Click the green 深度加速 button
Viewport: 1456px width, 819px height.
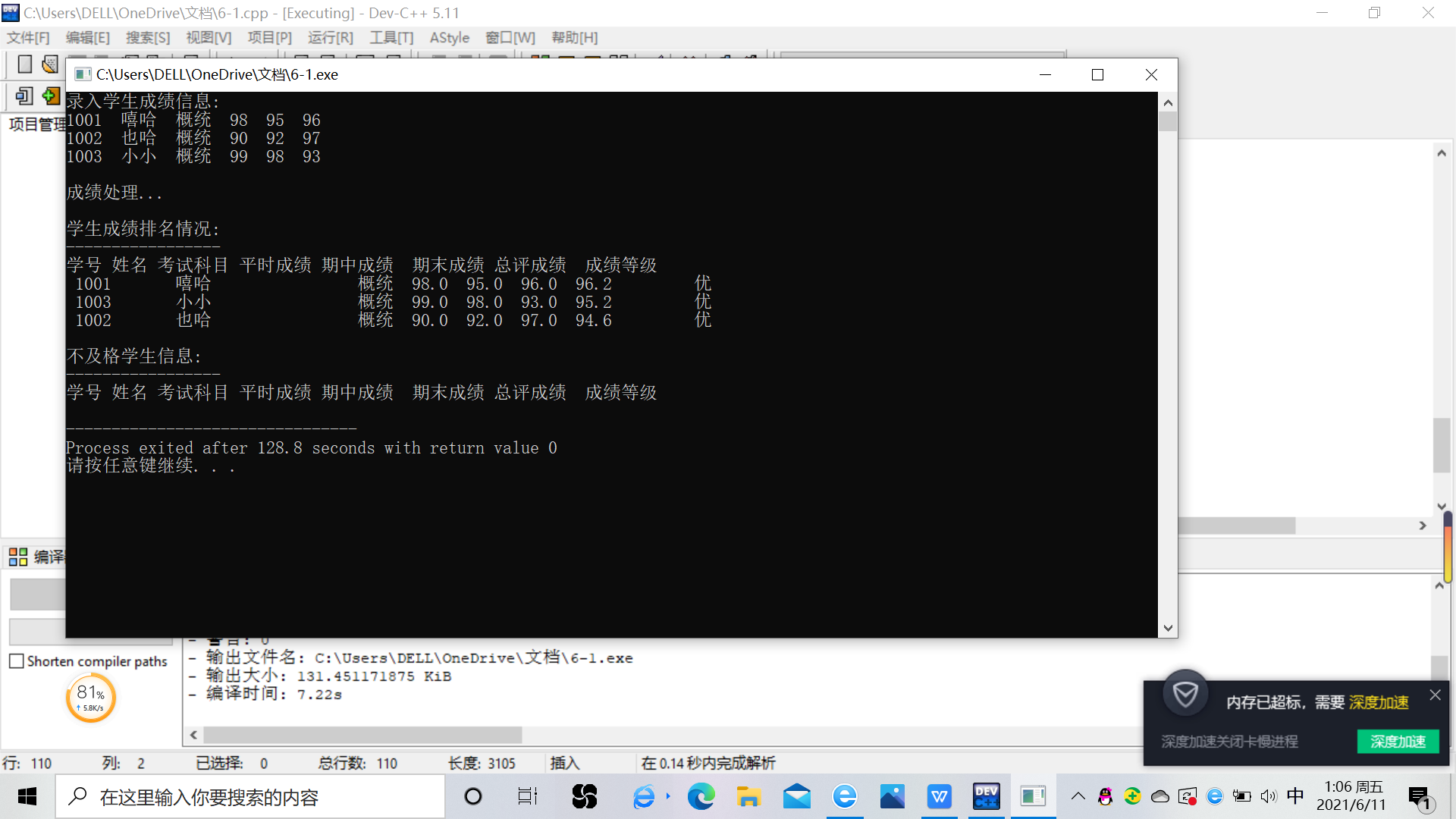click(1398, 742)
